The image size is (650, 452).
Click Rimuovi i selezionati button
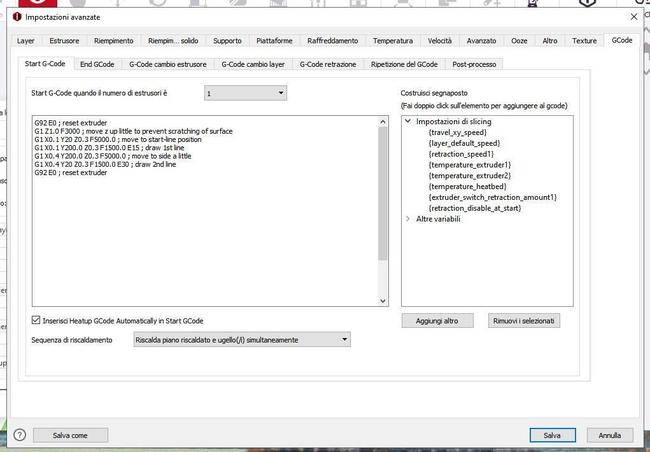524,321
